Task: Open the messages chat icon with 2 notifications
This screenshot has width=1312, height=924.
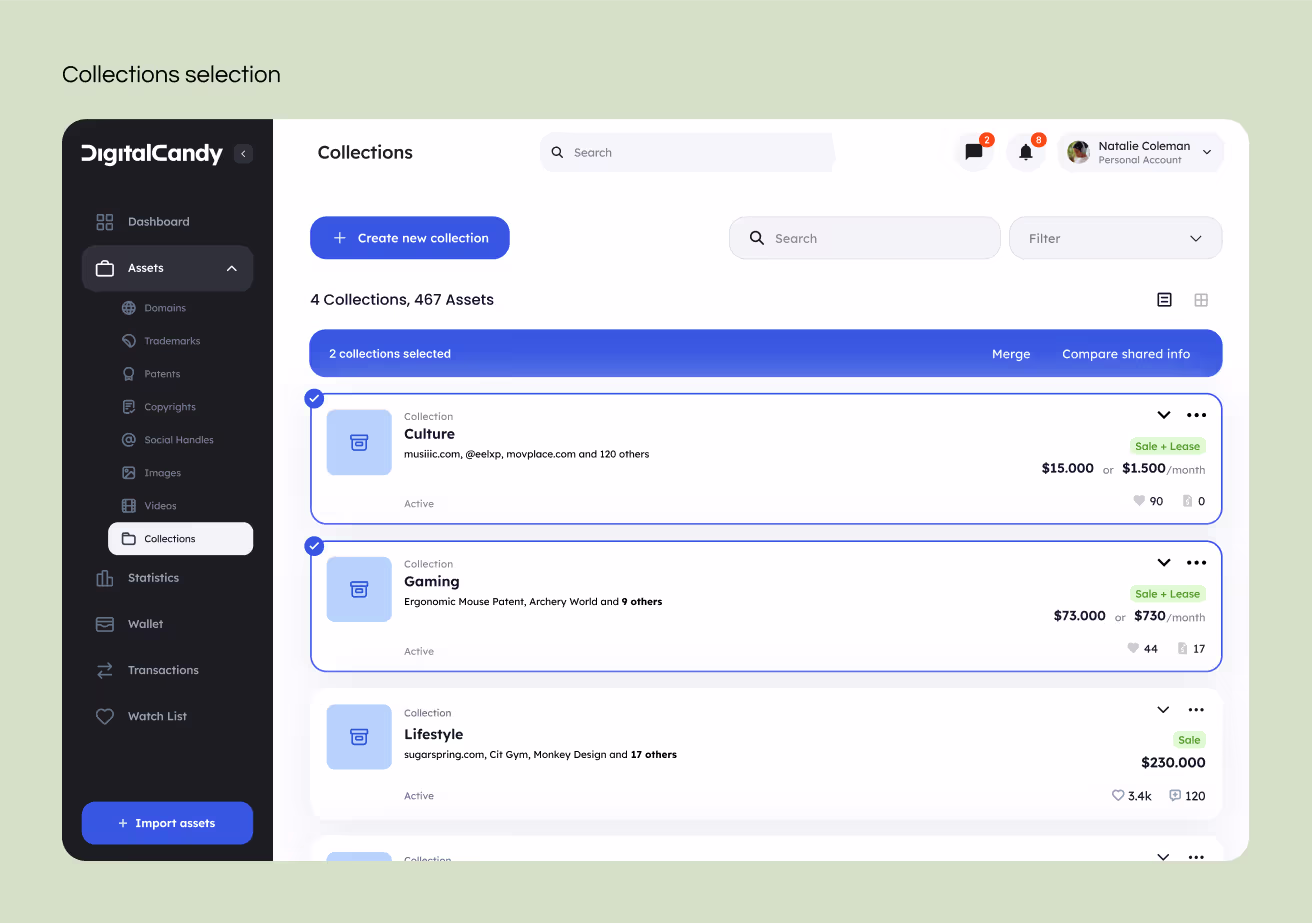Action: [974, 151]
